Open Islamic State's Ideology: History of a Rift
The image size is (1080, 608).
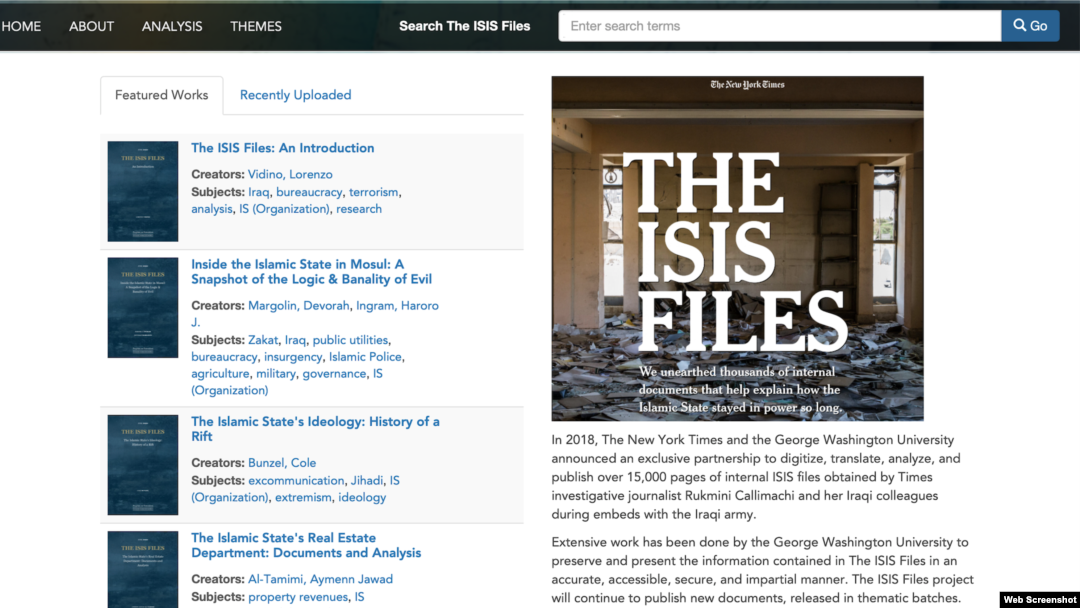[315, 429]
